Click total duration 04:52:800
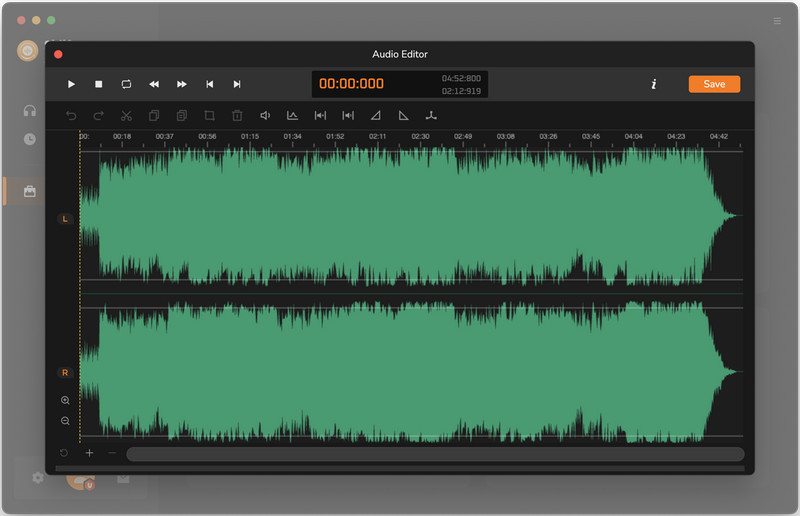 click(461, 78)
